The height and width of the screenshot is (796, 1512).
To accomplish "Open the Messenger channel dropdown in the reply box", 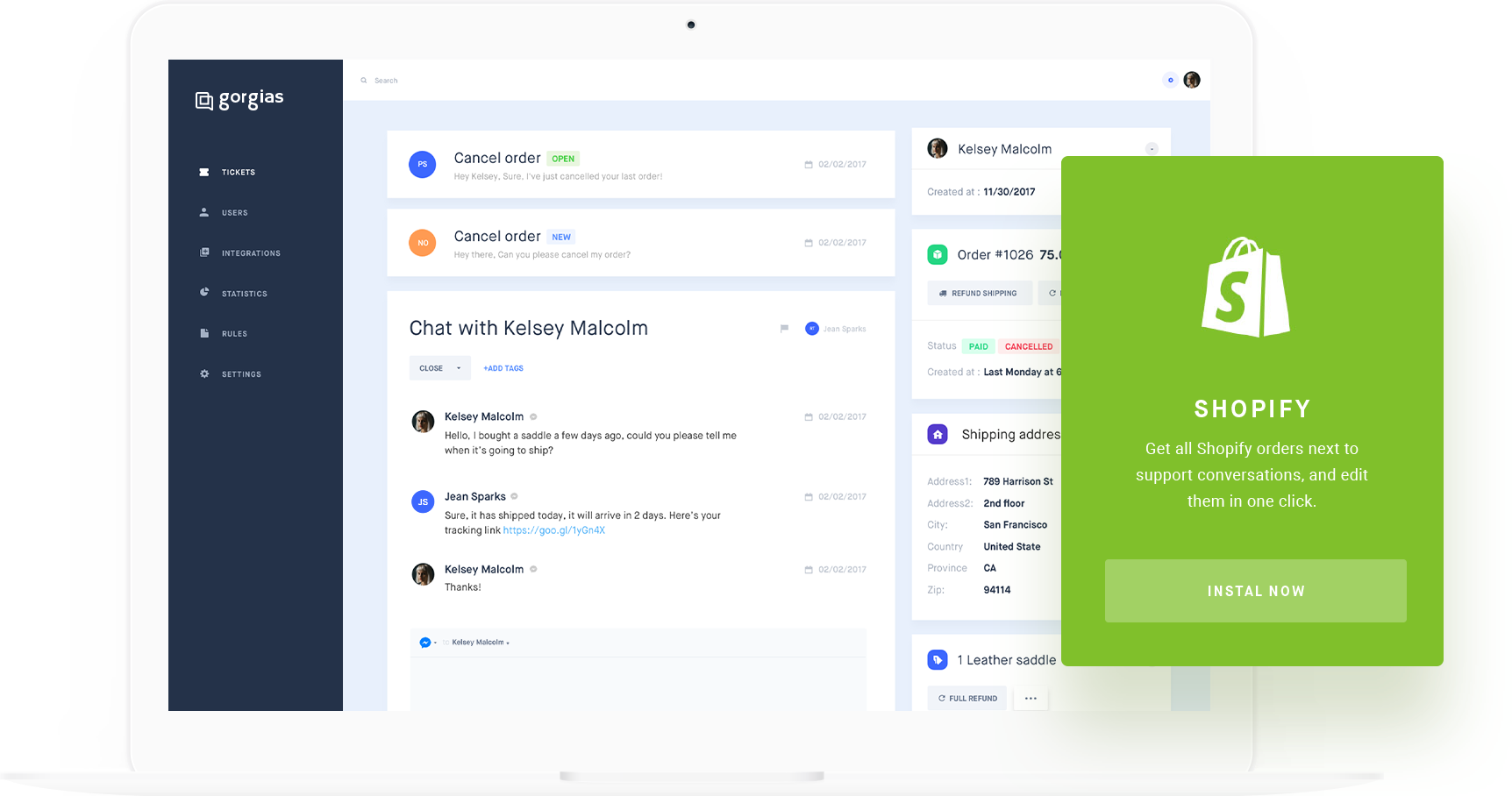I will (428, 643).
